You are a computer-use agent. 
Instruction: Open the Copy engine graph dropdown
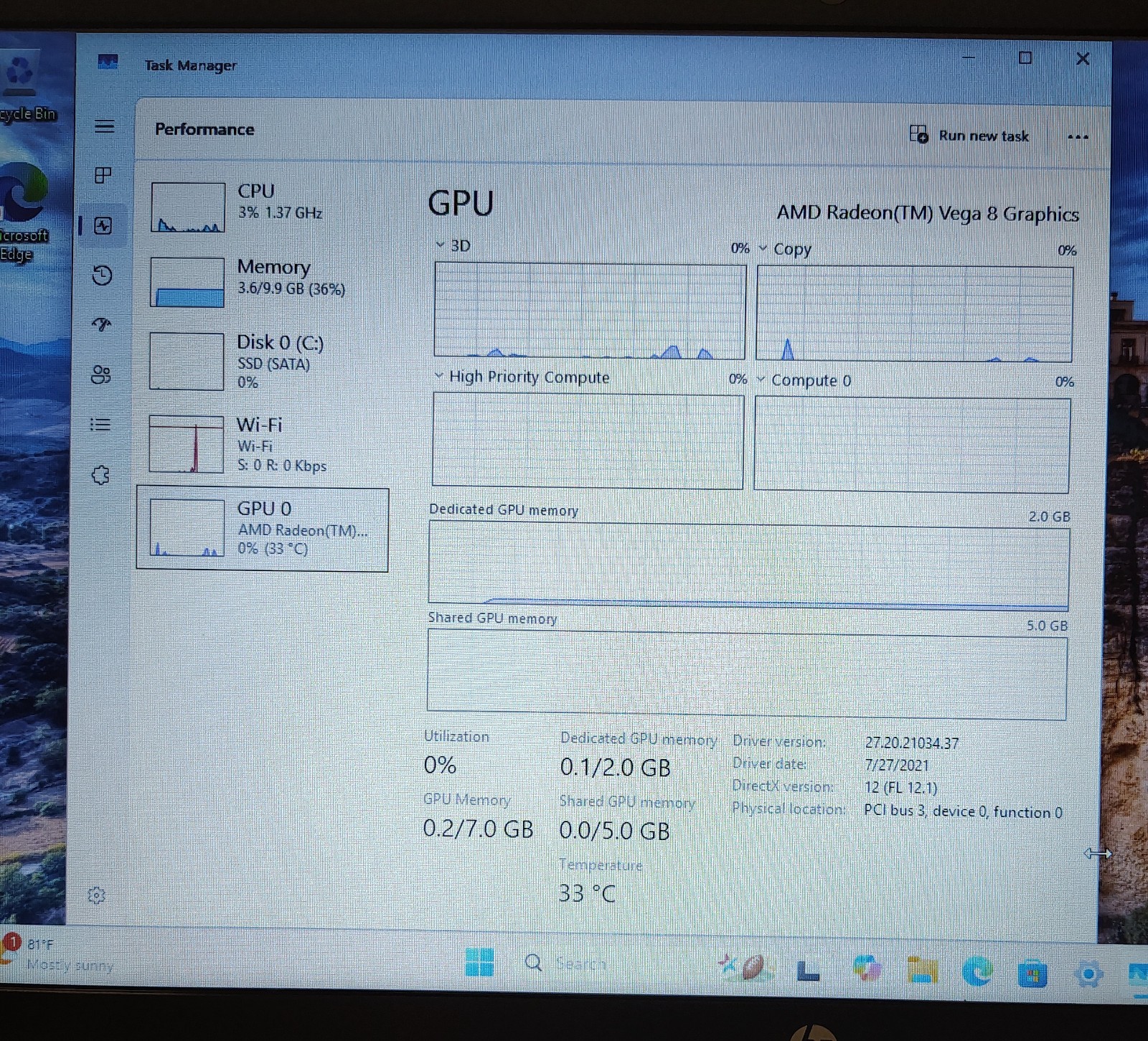coord(763,248)
